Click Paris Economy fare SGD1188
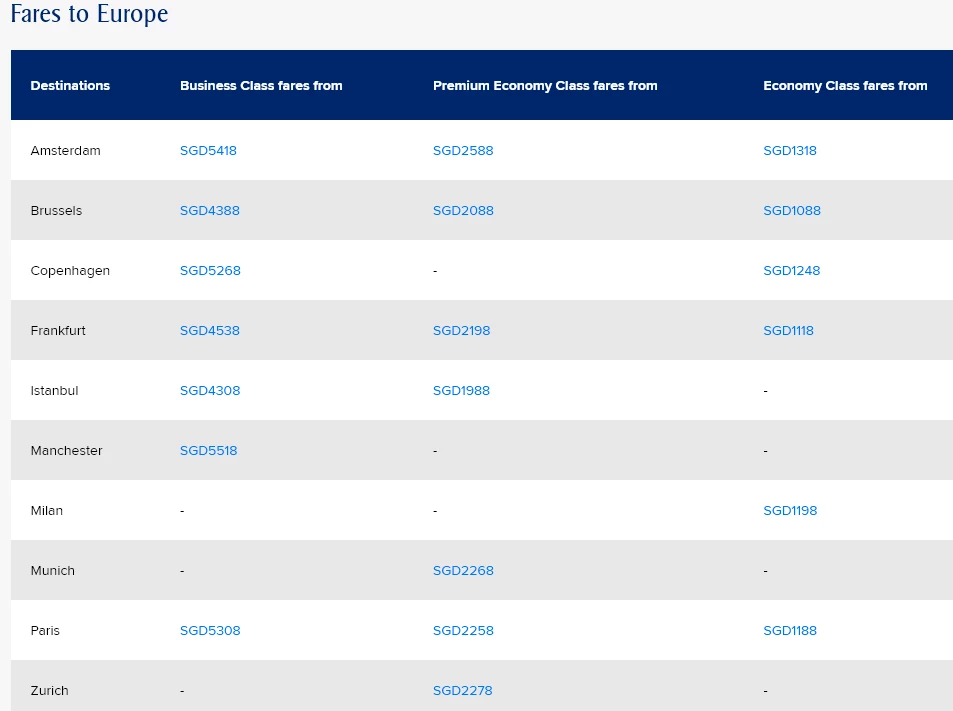 pos(790,631)
